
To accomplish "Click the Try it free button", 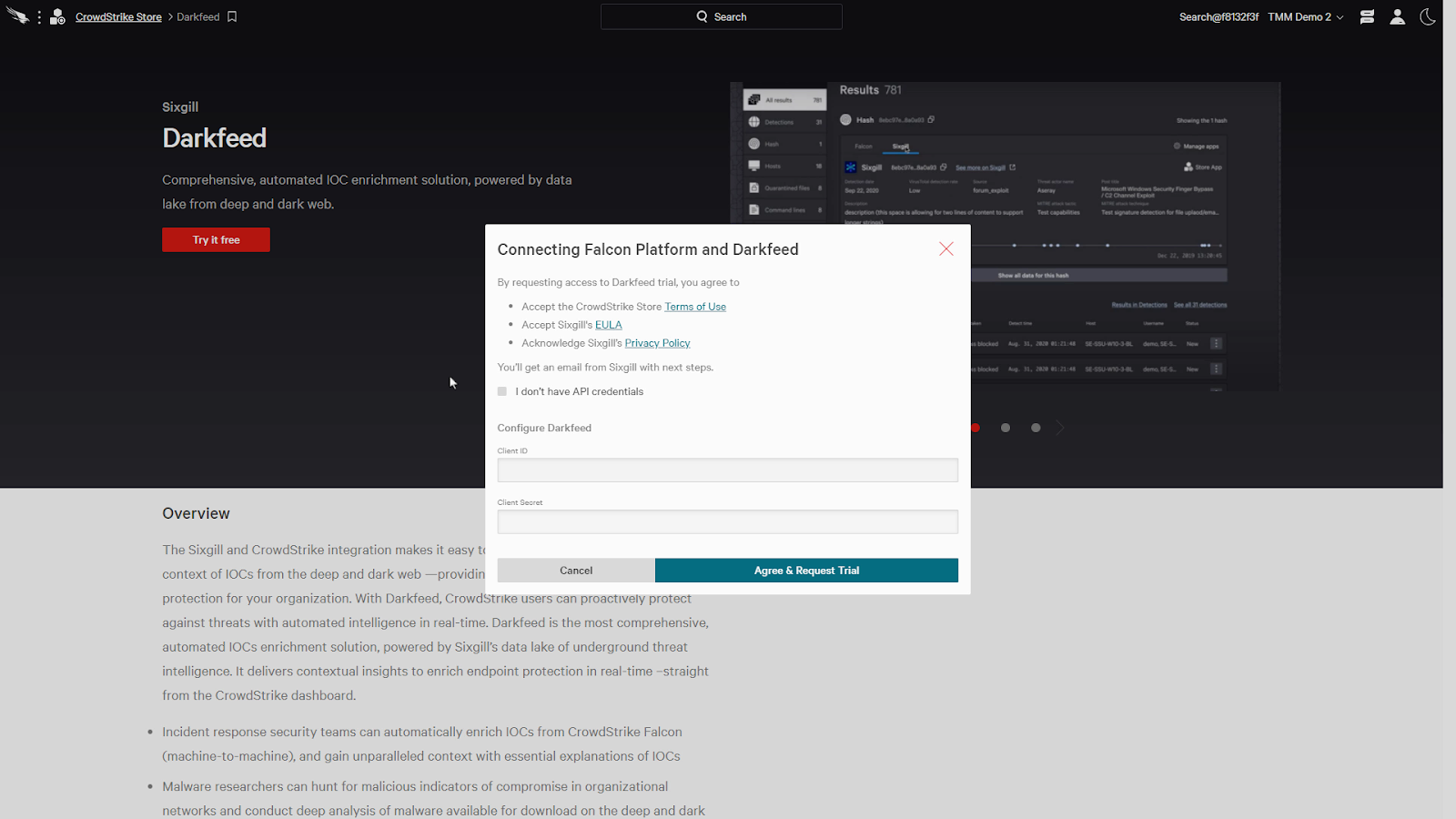I will [x=216, y=239].
